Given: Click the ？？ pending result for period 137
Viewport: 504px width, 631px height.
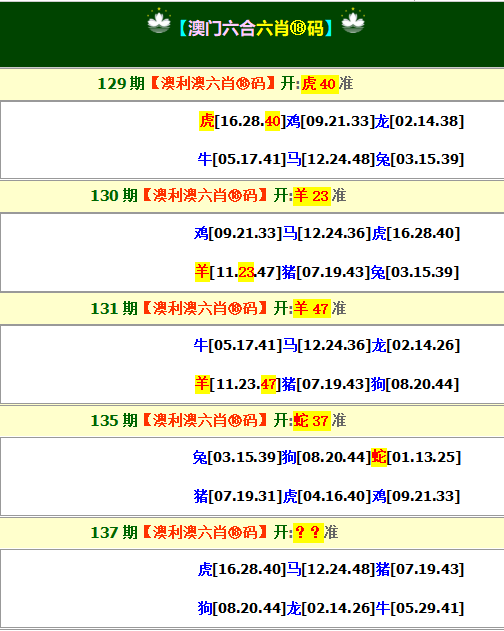Looking at the screenshot, I should click(x=308, y=533).
